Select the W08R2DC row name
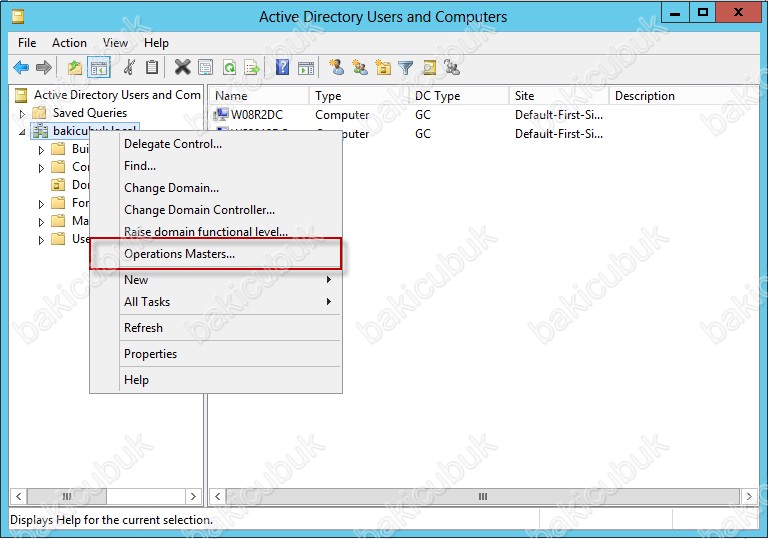768x539 pixels. pos(257,115)
